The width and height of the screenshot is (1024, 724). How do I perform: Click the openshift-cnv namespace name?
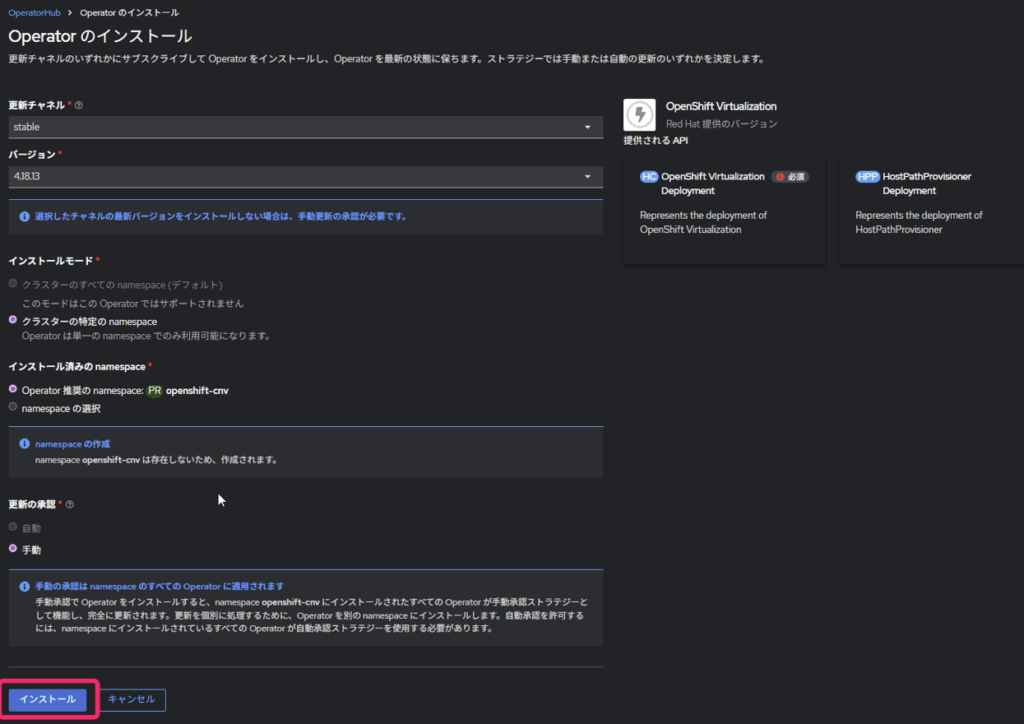197,390
